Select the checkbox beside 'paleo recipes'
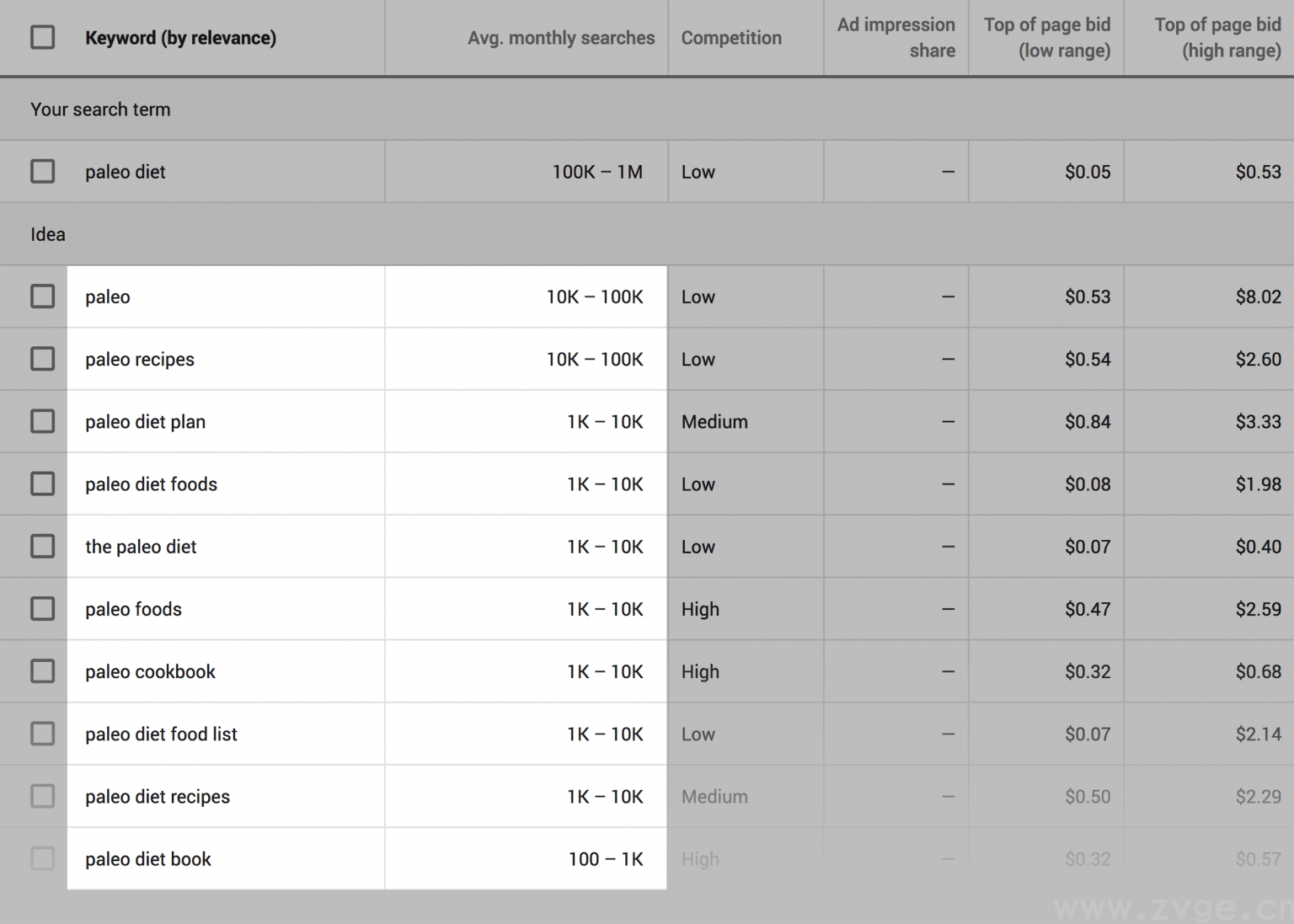 pyautogui.click(x=42, y=359)
